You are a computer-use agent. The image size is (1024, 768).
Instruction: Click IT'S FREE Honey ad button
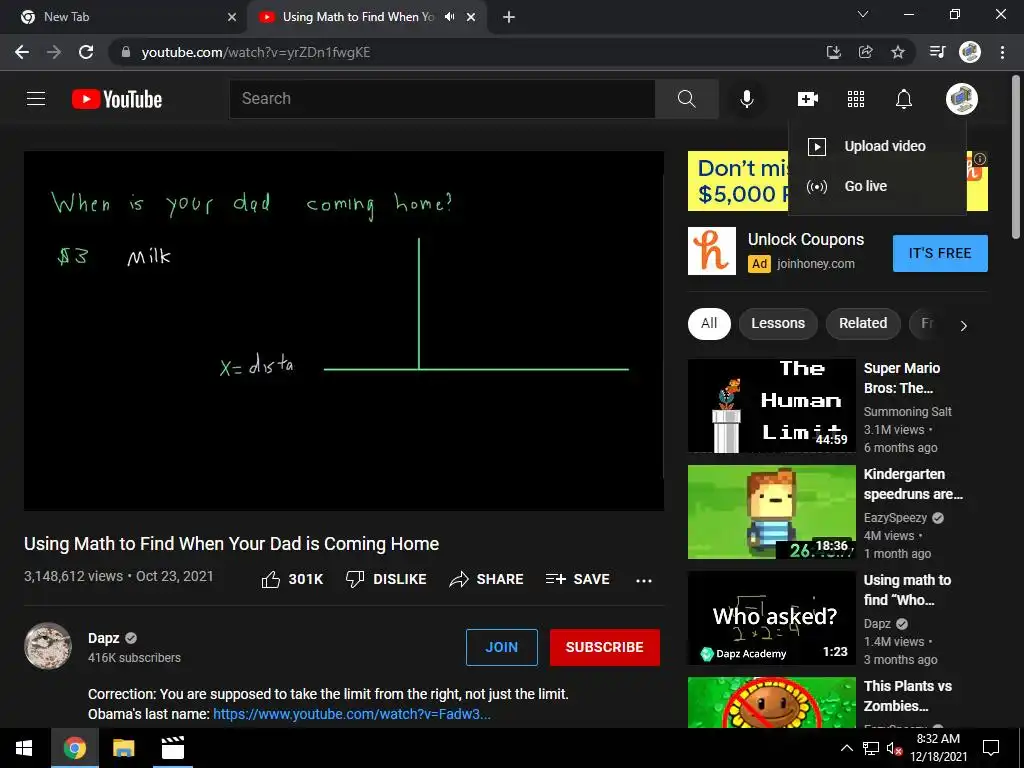[x=940, y=253]
